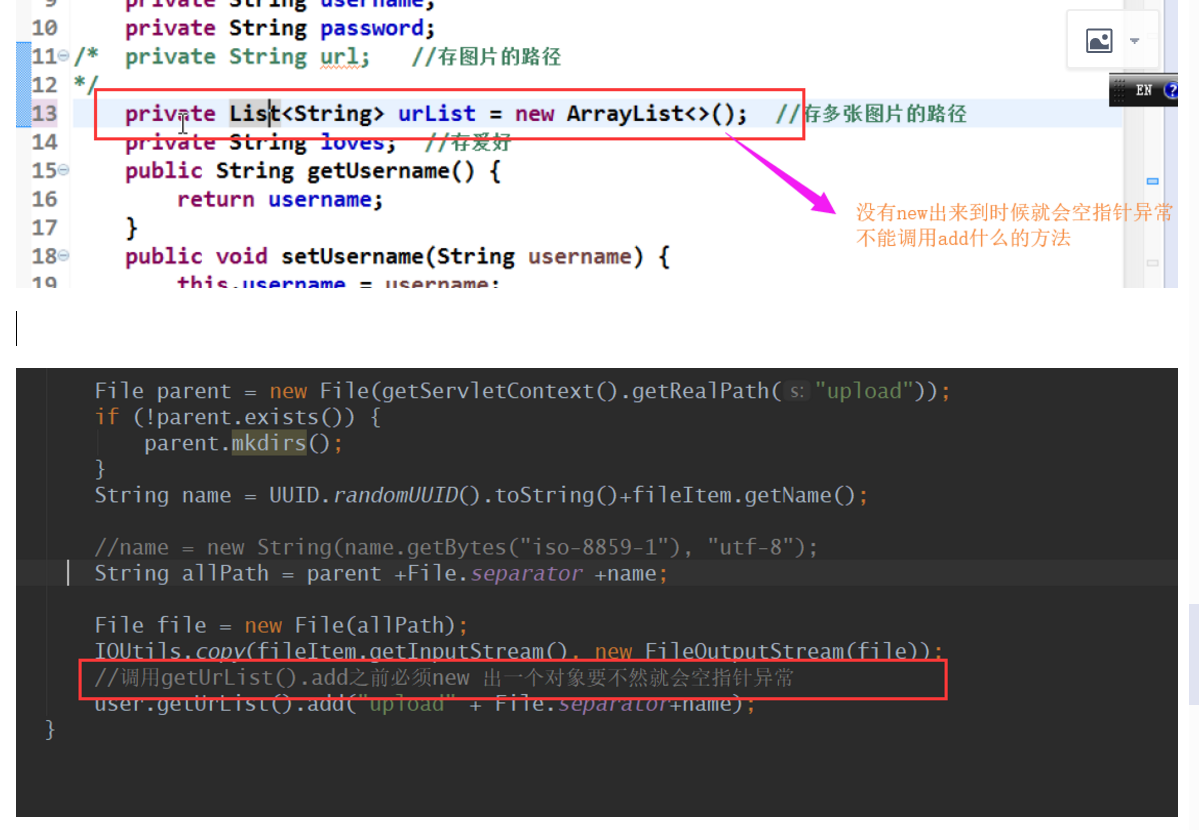
Task: Click 'String allPath' declaration line
Action: click(x=381, y=573)
